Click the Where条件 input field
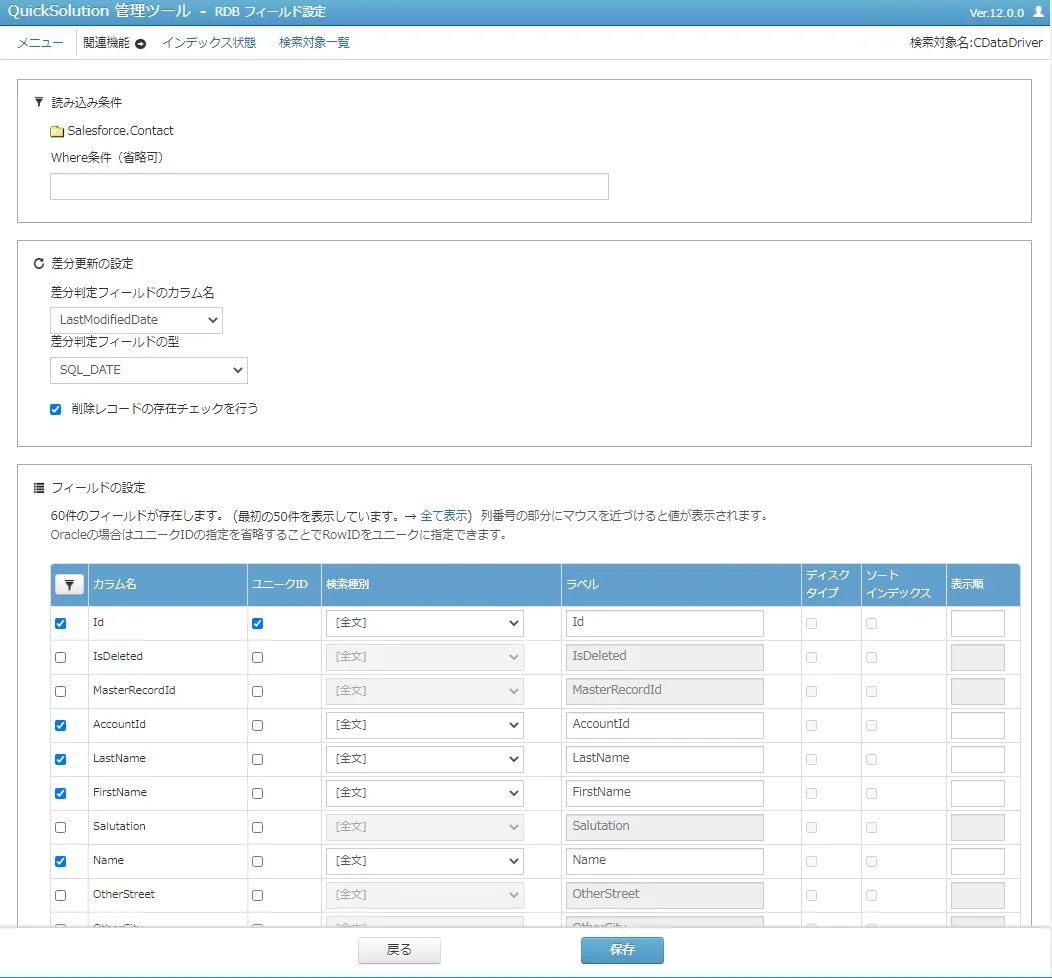Screen dimensions: 1052x978 pyautogui.click(x=329, y=187)
